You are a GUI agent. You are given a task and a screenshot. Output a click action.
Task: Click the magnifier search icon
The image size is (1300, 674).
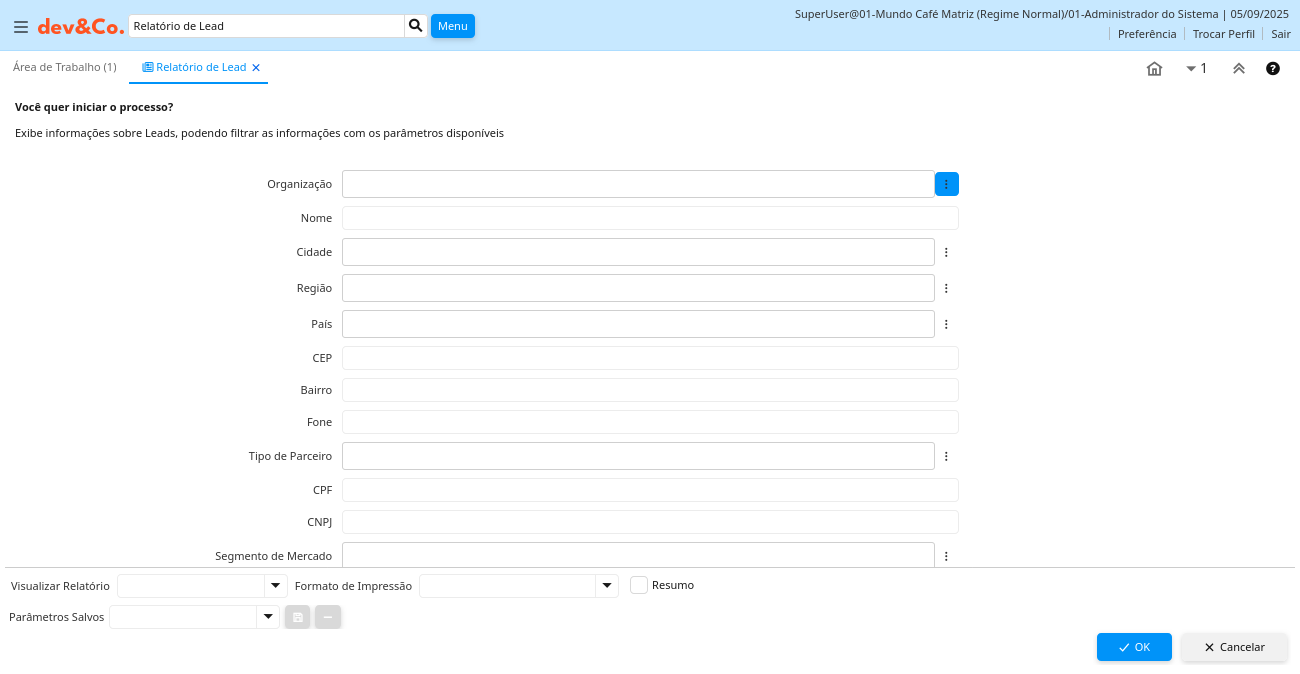tap(416, 26)
